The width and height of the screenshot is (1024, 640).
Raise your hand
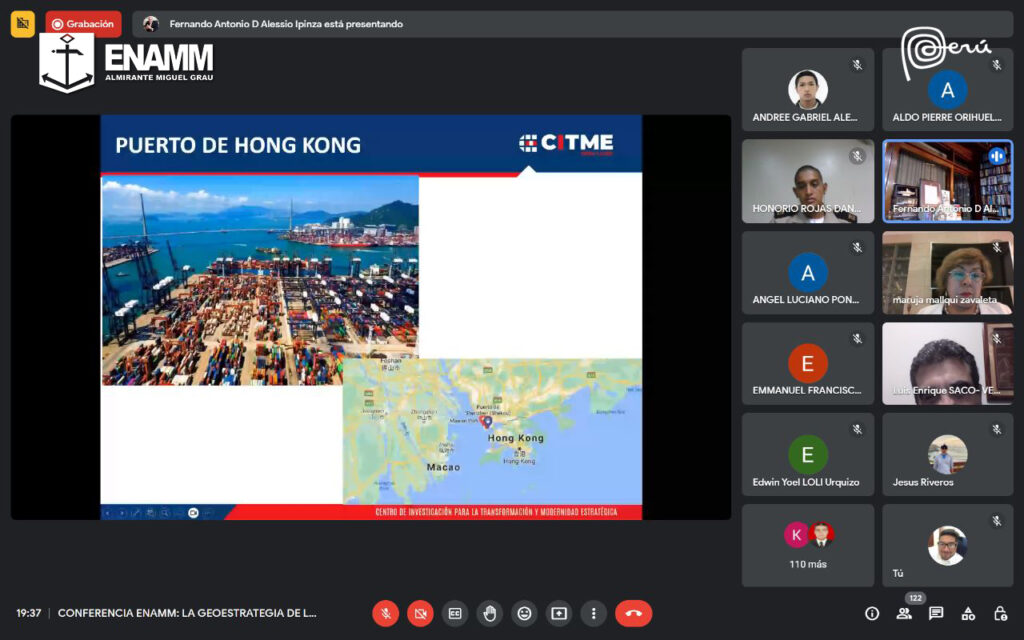click(489, 613)
